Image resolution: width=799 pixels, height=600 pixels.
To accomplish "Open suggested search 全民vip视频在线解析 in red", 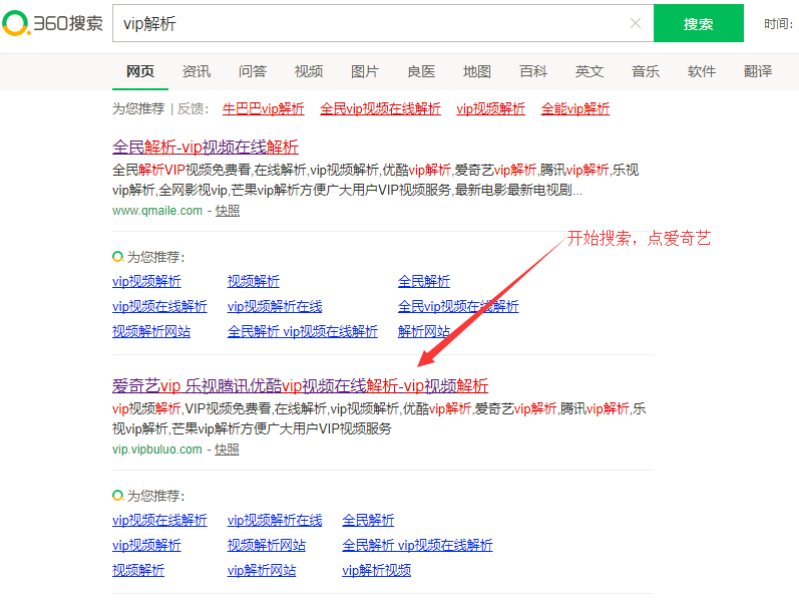I will pos(380,109).
